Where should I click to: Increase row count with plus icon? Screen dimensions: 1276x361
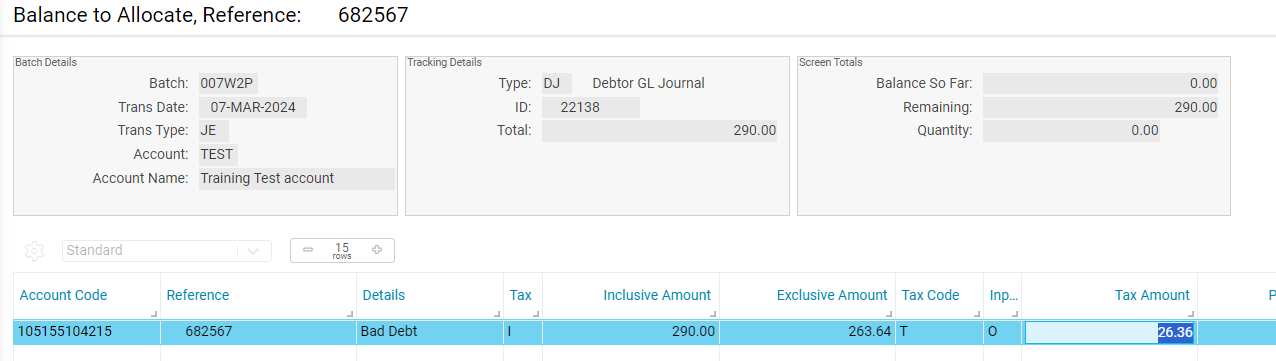point(377,250)
